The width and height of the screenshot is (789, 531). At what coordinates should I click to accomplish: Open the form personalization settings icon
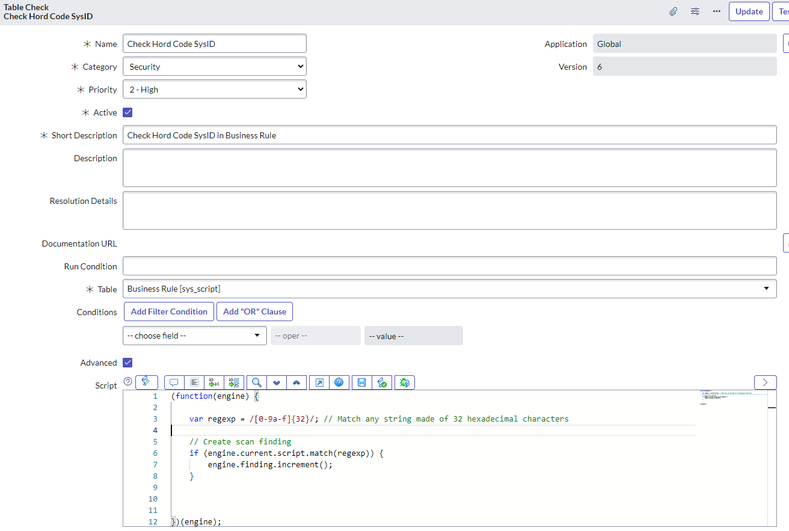tap(695, 11)
